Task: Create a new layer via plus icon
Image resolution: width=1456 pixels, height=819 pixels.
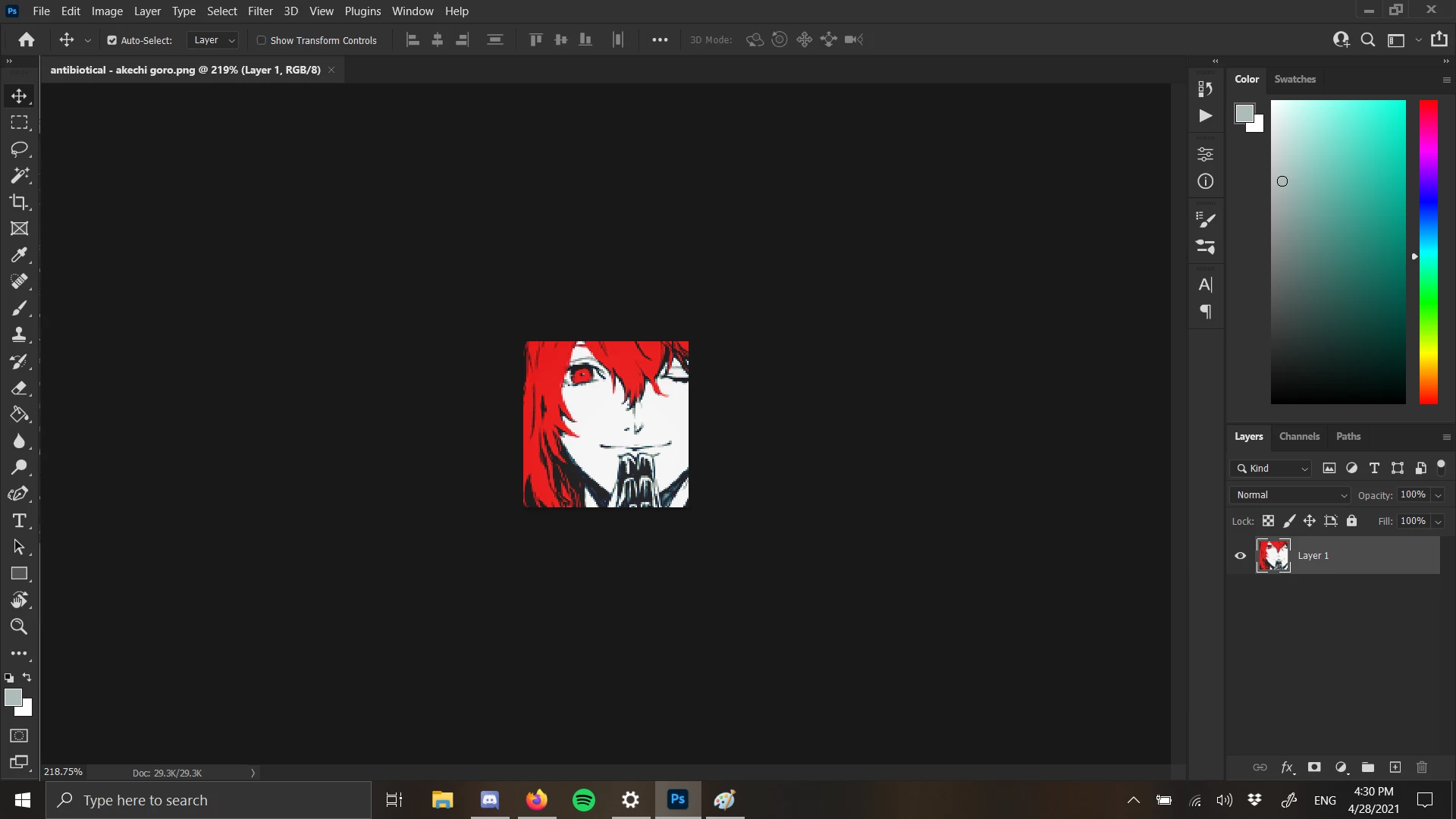Action: coord(1395,767)
